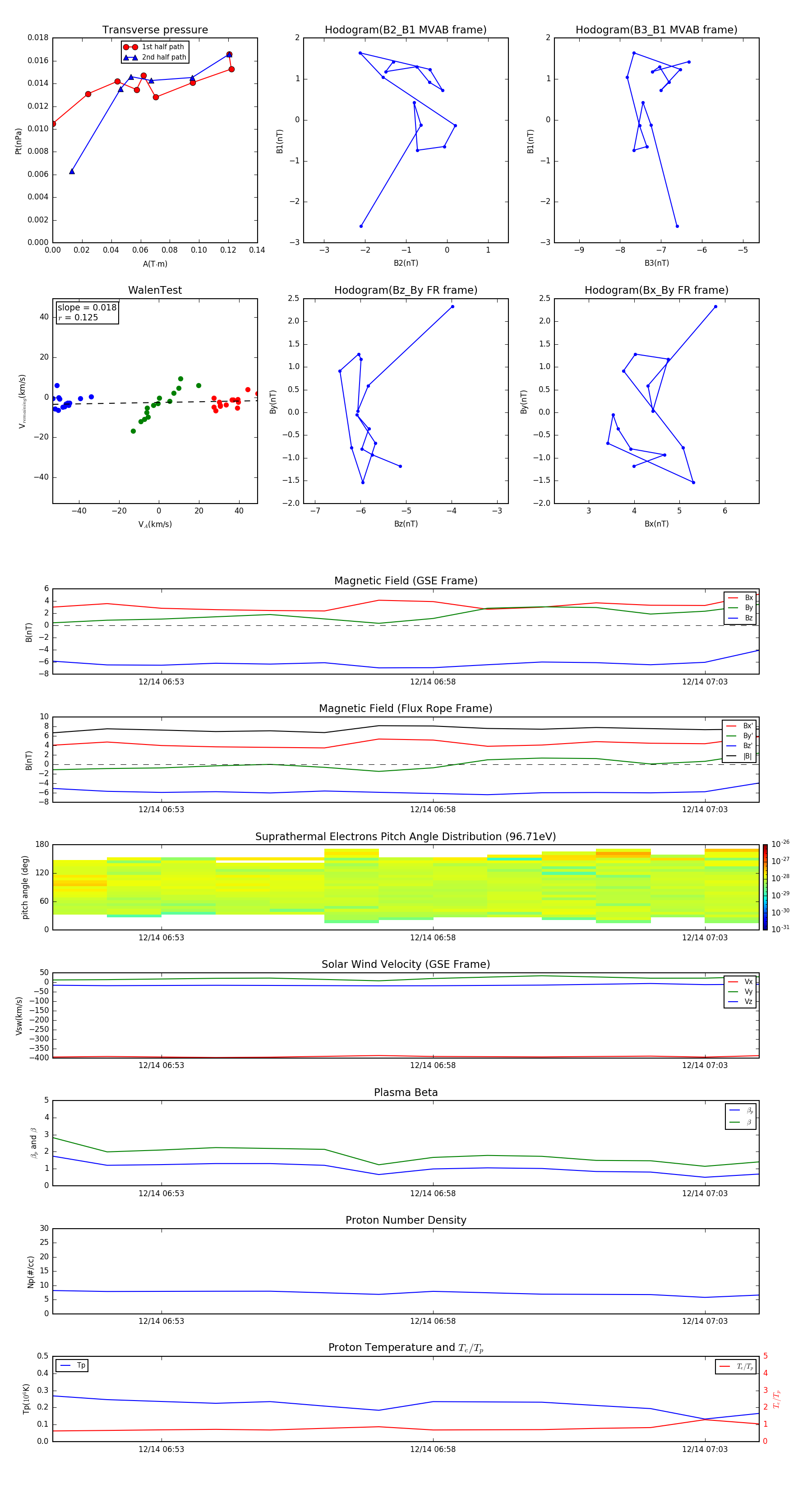Click 'Magnetic Field (Flux Rope Frame)' title

point(406,709)
